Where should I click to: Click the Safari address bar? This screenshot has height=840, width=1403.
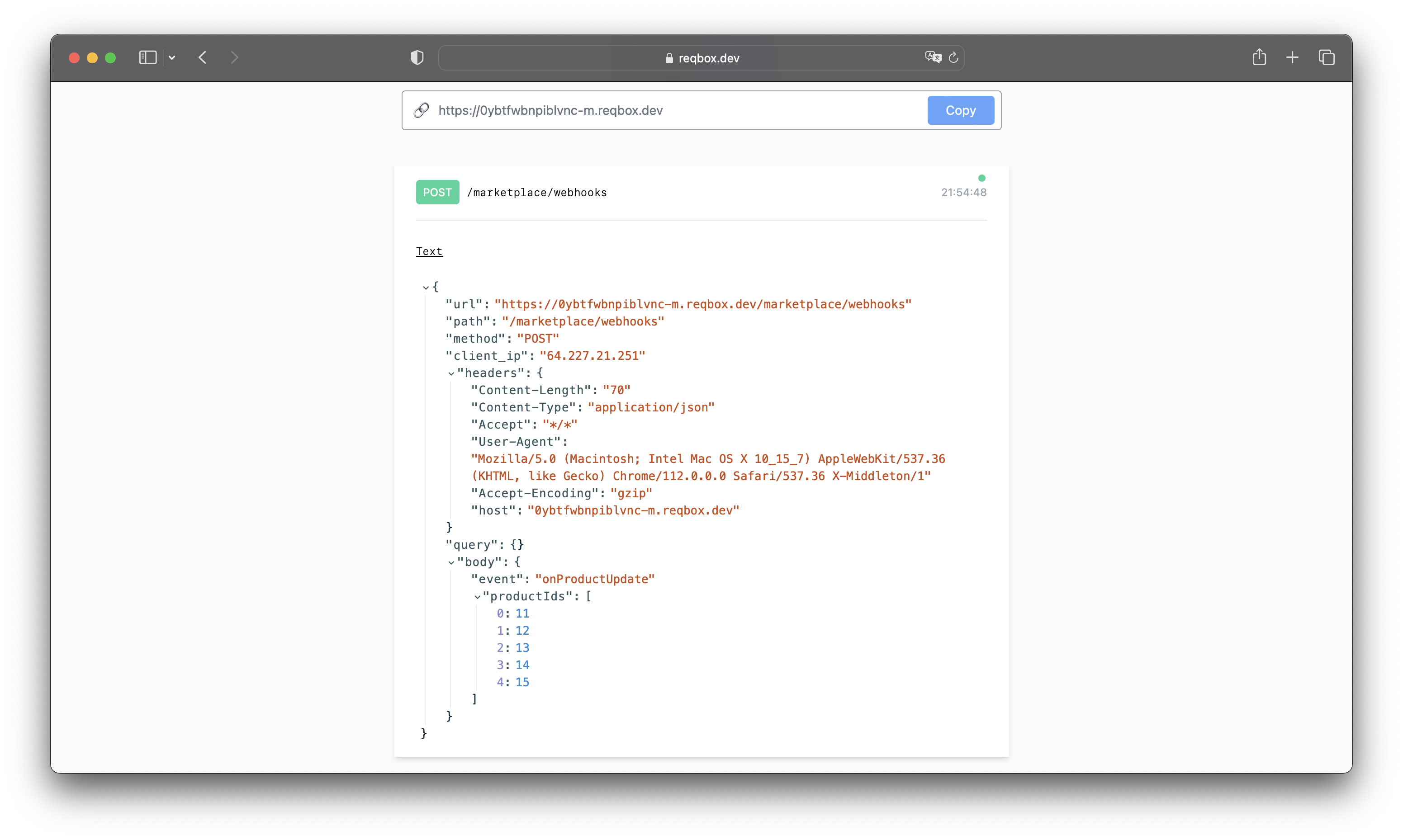coord(701,58)
